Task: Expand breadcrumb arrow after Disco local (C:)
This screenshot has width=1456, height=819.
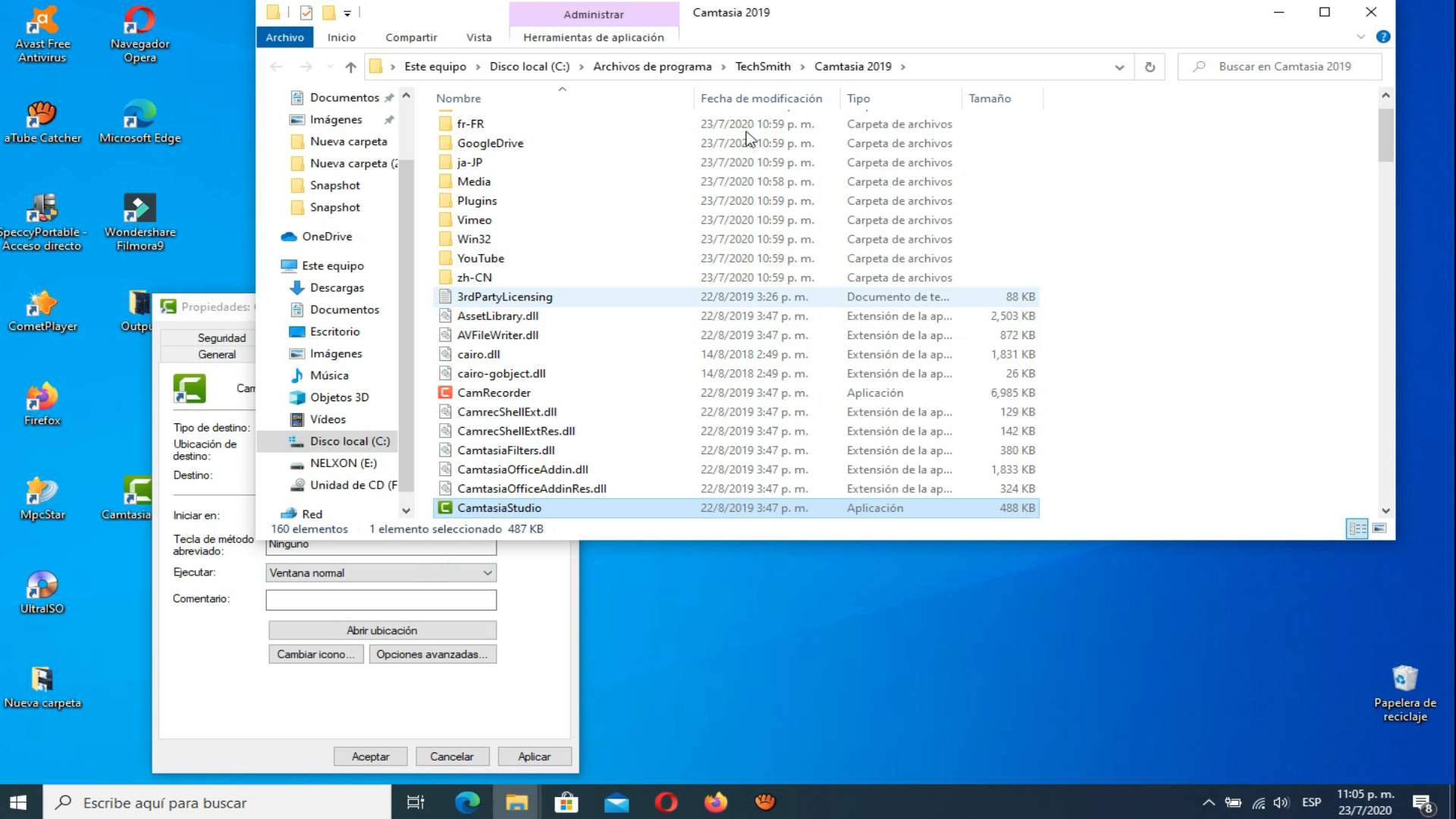Action: 582,67
